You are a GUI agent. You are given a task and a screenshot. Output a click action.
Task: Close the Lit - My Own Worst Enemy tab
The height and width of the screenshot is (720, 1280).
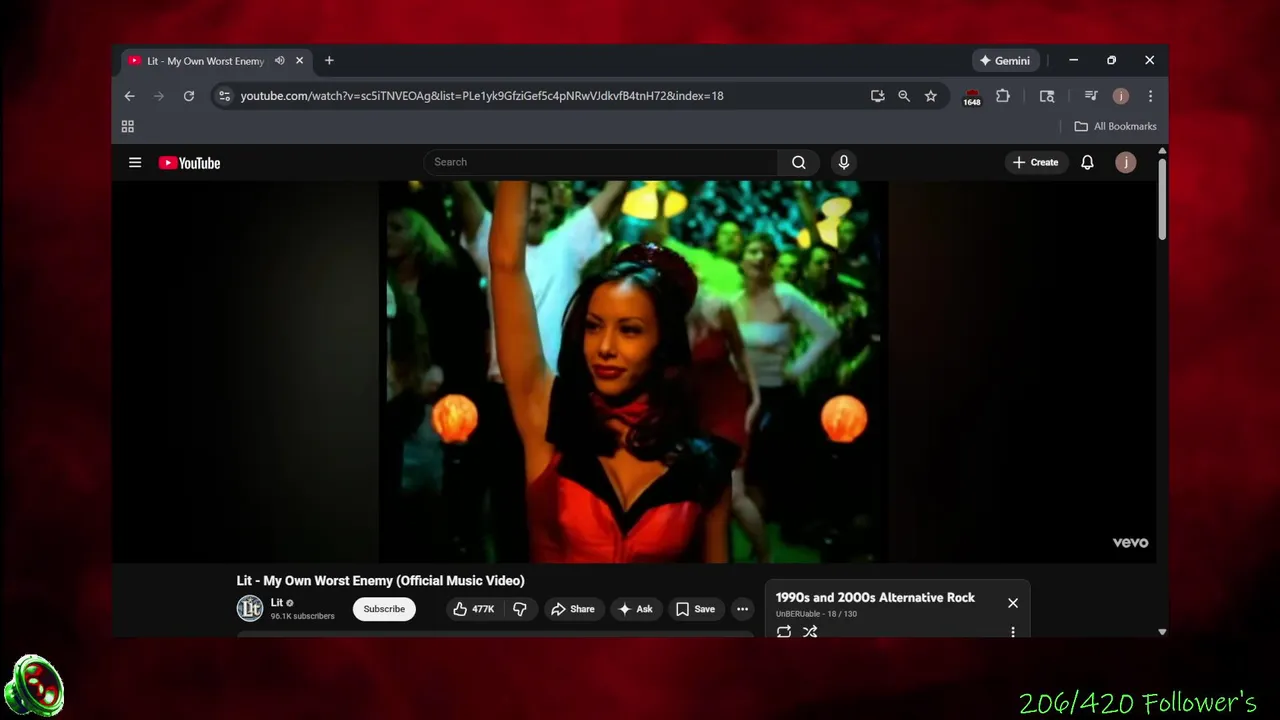pos(299,61)
